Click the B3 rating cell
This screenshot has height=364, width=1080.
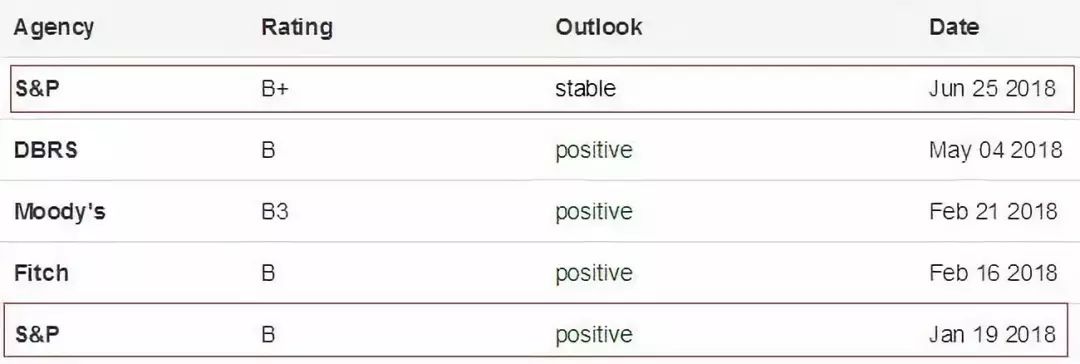(x=275, y=212)
